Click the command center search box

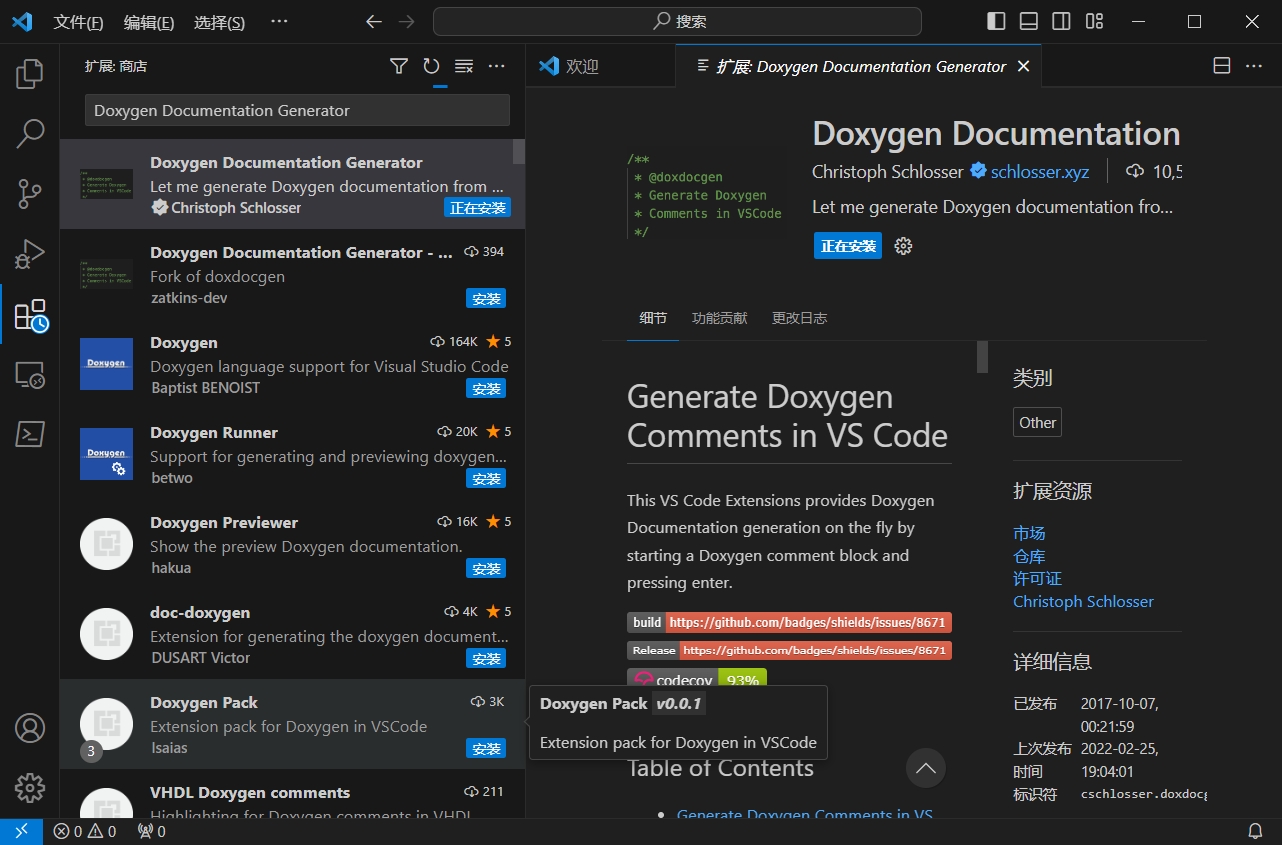point(677,21)
